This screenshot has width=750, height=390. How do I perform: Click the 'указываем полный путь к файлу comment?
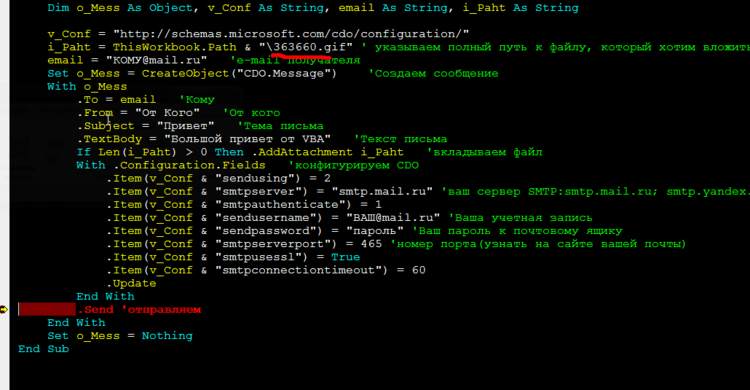tap(555, 47)
